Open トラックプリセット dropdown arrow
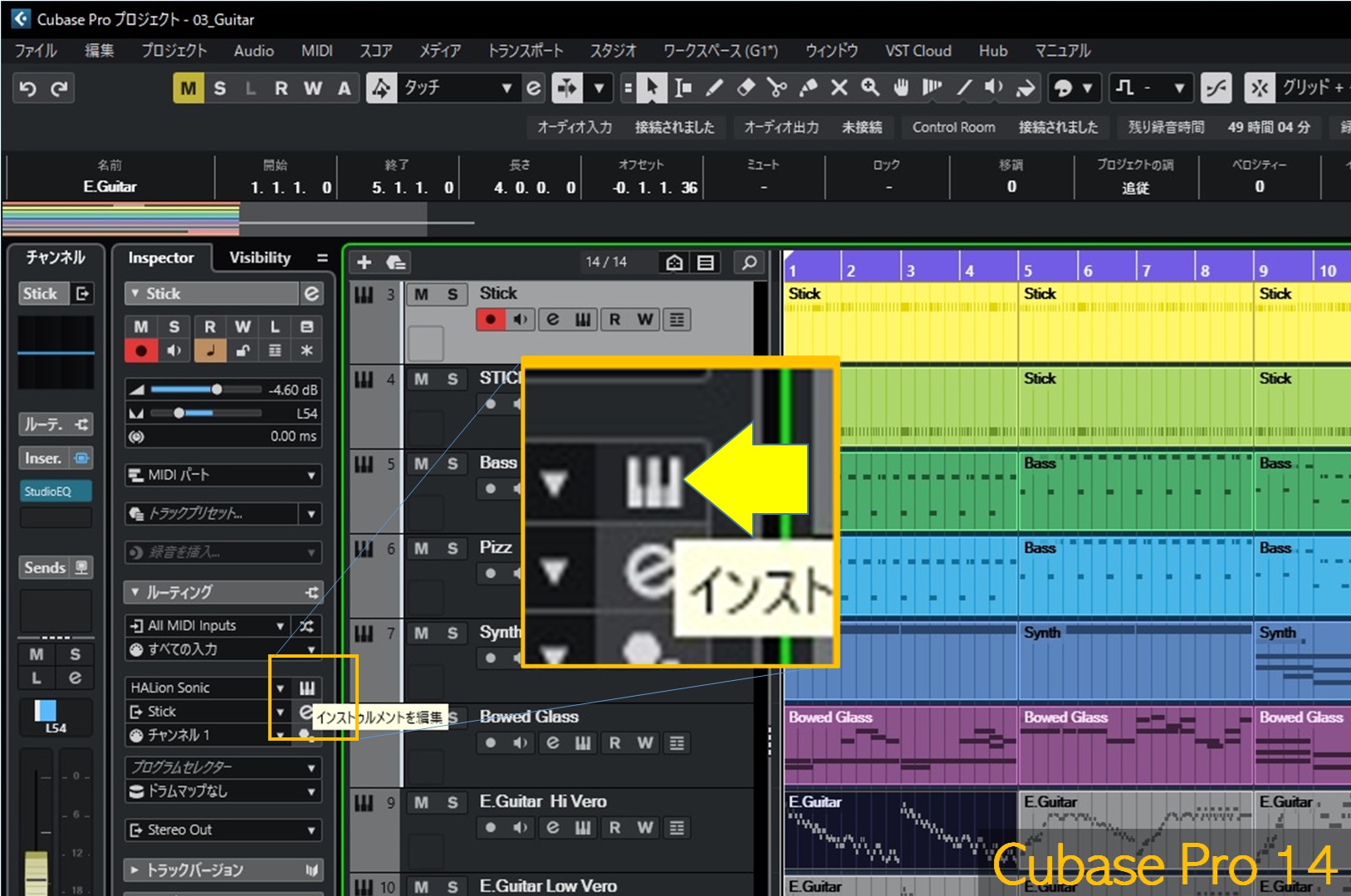 (x=311, y=514)
